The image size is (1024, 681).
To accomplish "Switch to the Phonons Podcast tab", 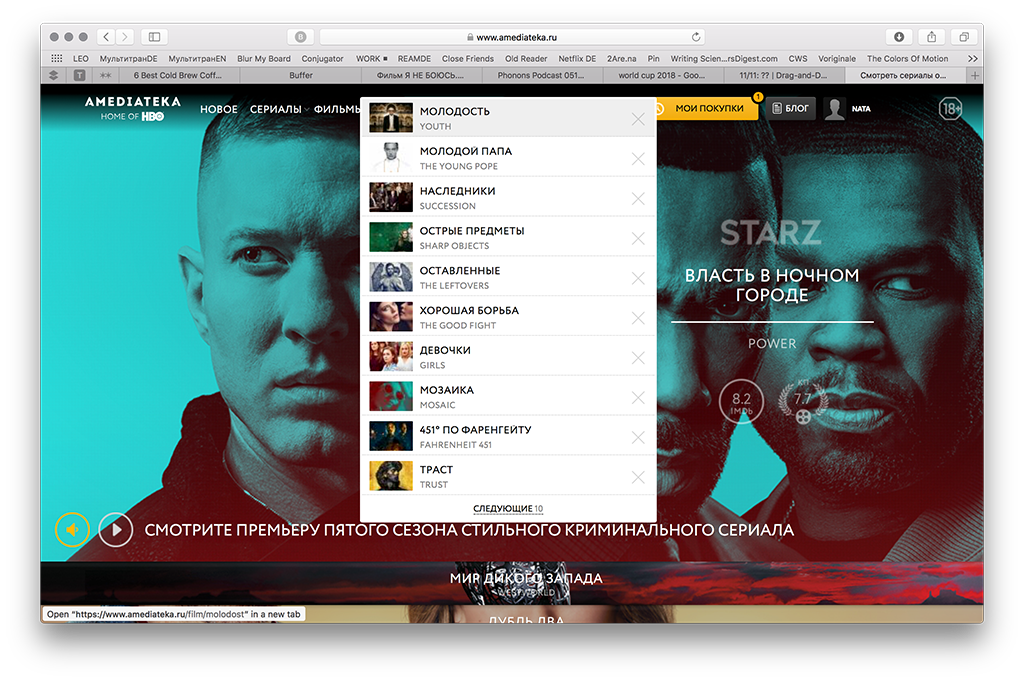I will click(x=541, y=76).
